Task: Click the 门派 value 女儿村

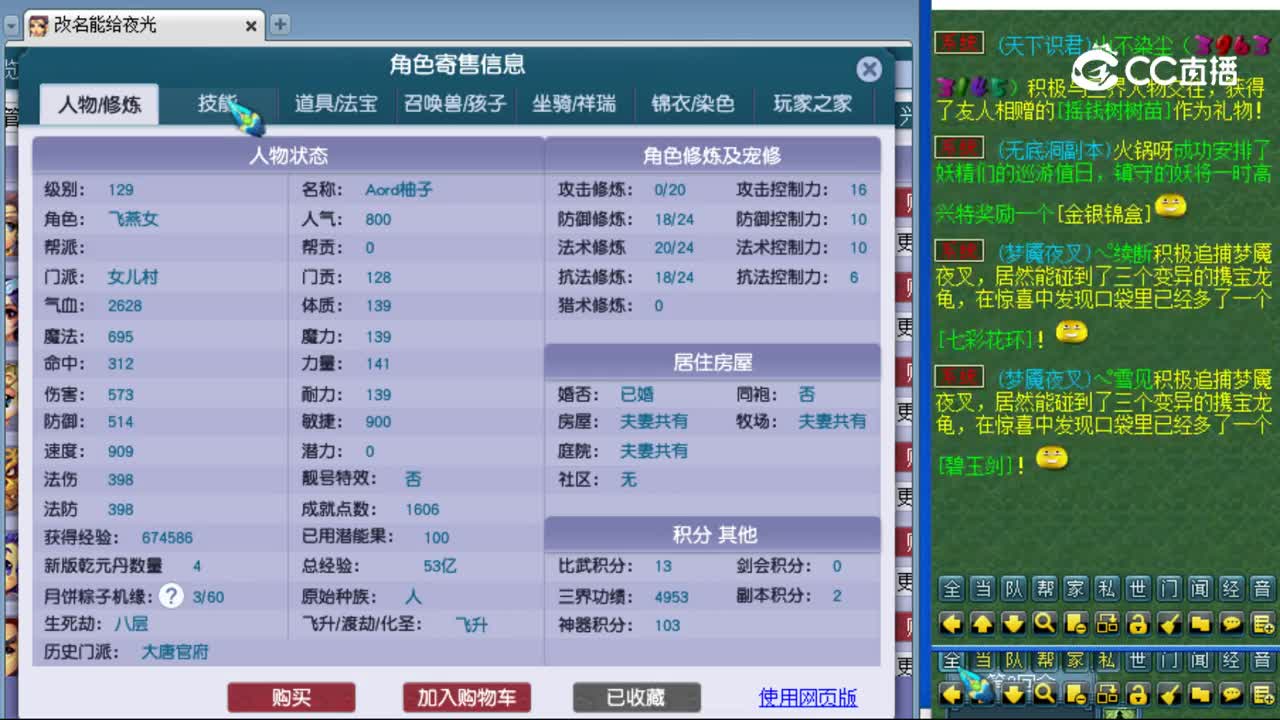Action: tap(133, 276)
